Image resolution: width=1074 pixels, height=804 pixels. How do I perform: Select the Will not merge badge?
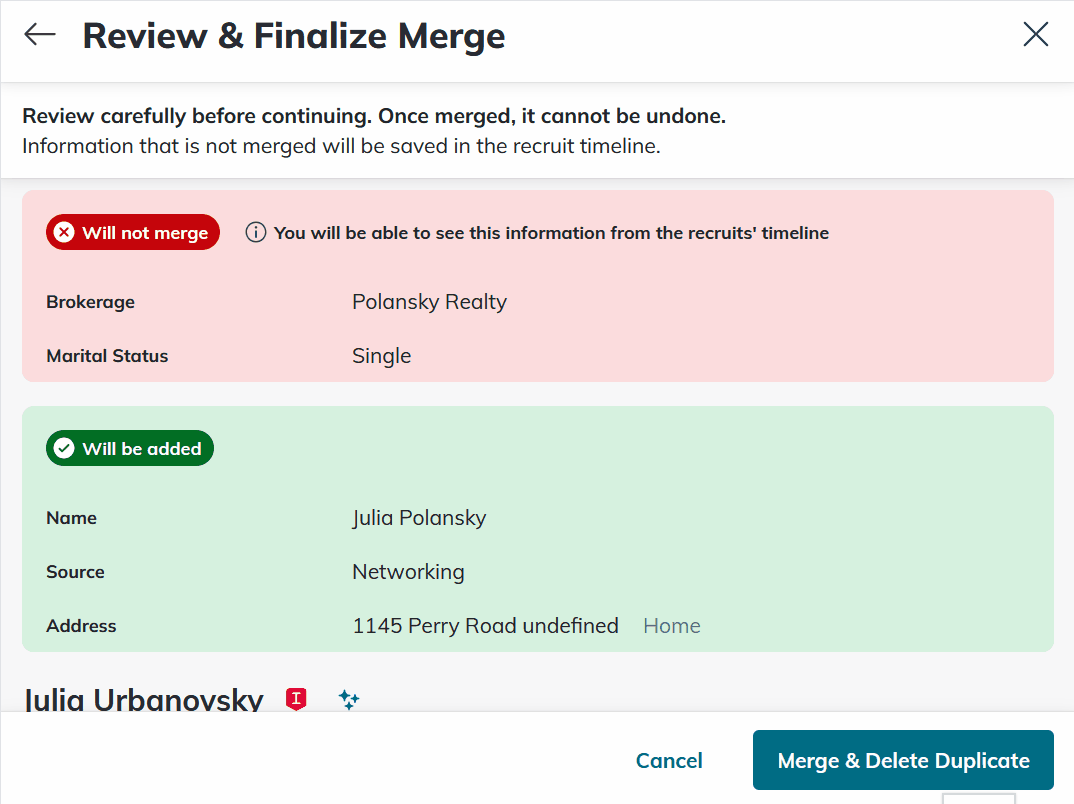pos(132,232)
